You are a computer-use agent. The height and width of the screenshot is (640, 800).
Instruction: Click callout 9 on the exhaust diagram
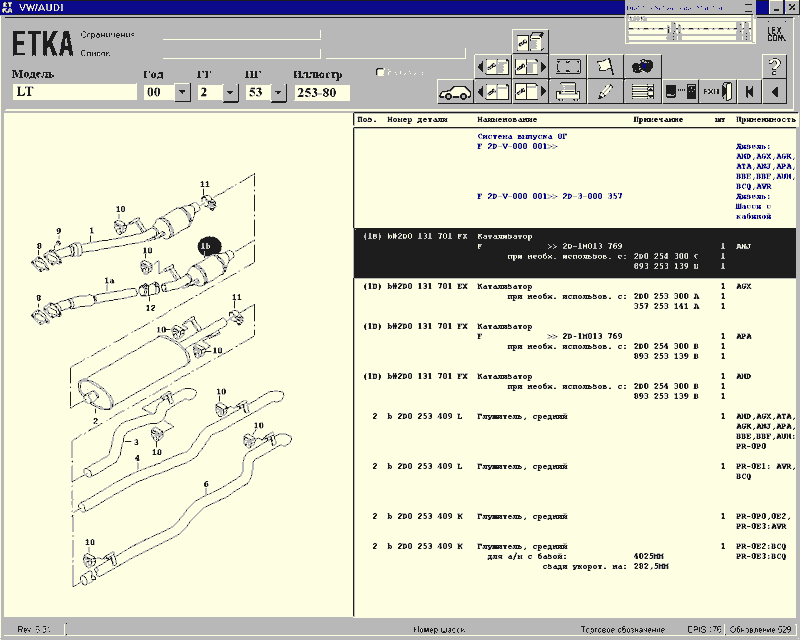tap(59, 231)
